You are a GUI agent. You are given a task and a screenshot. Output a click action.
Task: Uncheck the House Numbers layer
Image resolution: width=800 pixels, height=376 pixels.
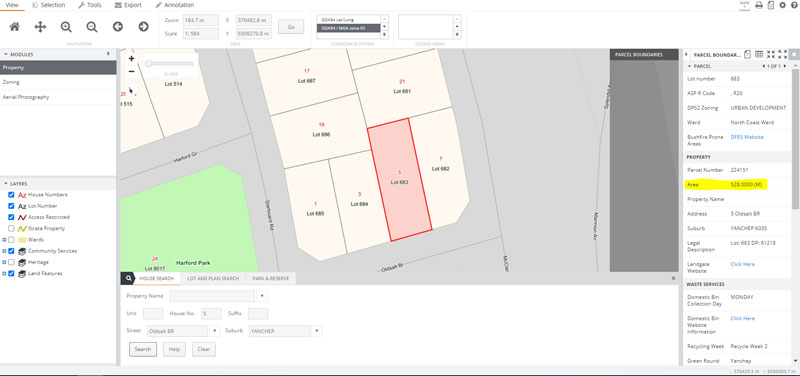tap(11, 195)
